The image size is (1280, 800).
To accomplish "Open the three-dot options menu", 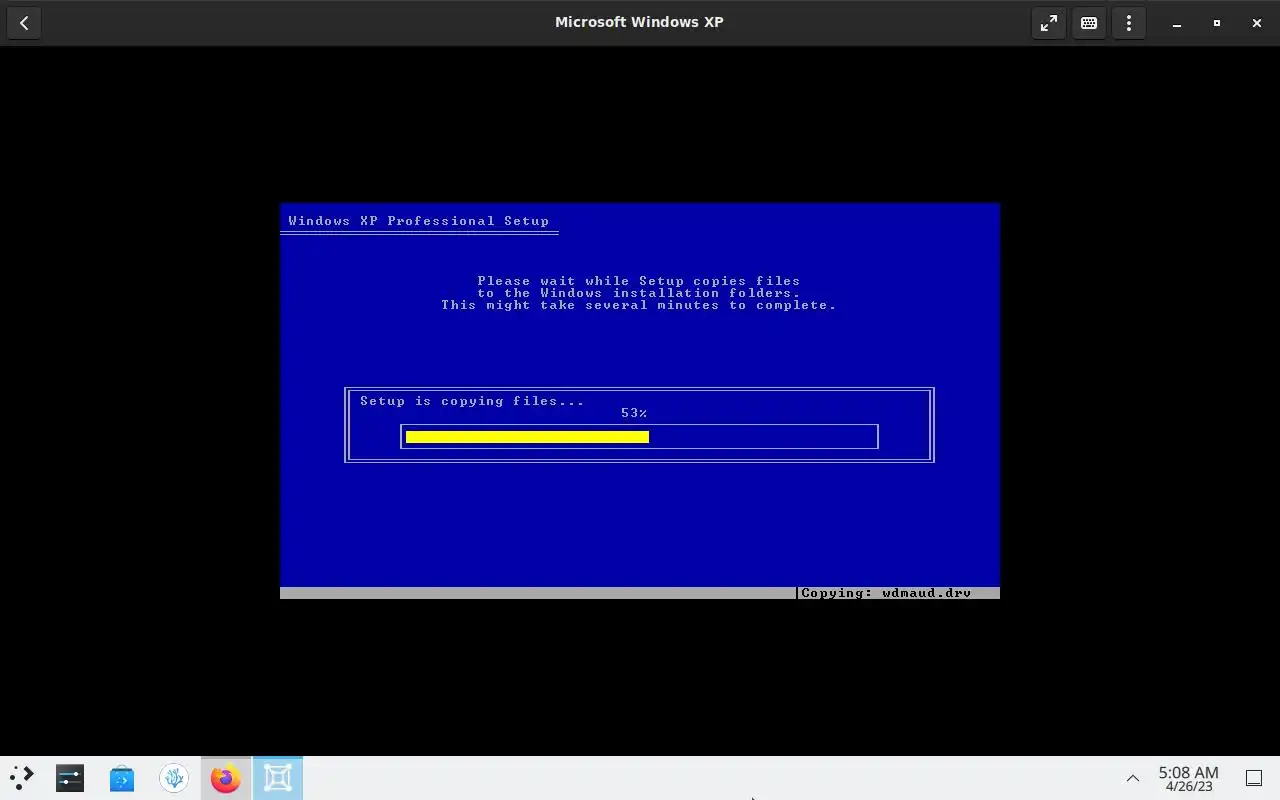I will (1129, 22).
